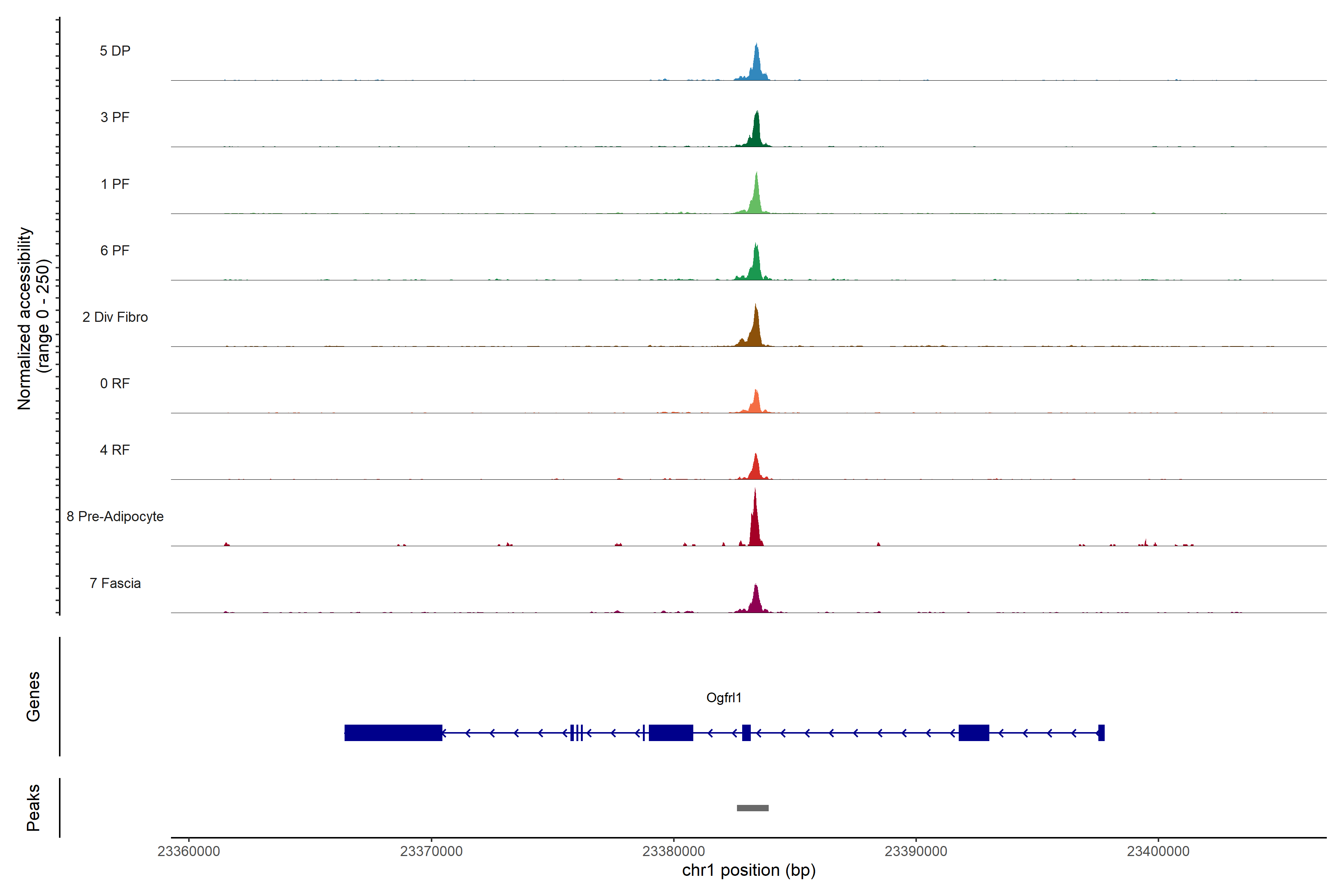Click the 8 Pre-Adipocyte label
The image size is (1344, 896).
(x=115, y=517)
